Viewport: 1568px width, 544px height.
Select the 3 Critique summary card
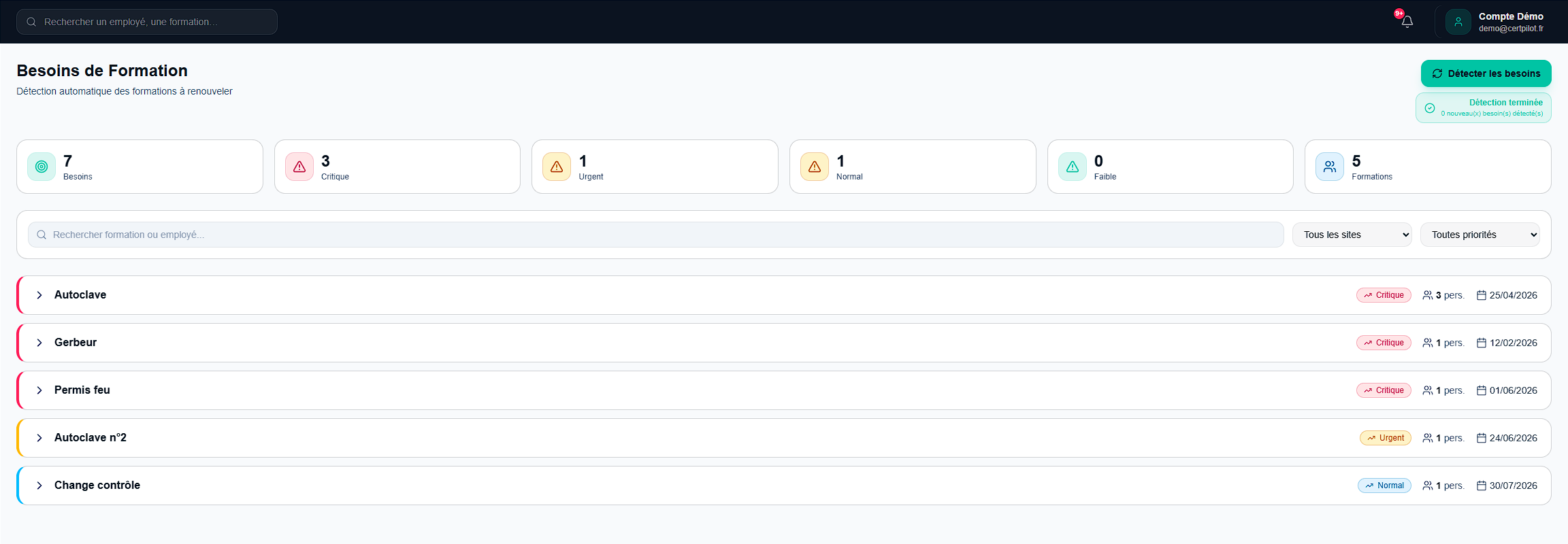(x=397, y=167)
